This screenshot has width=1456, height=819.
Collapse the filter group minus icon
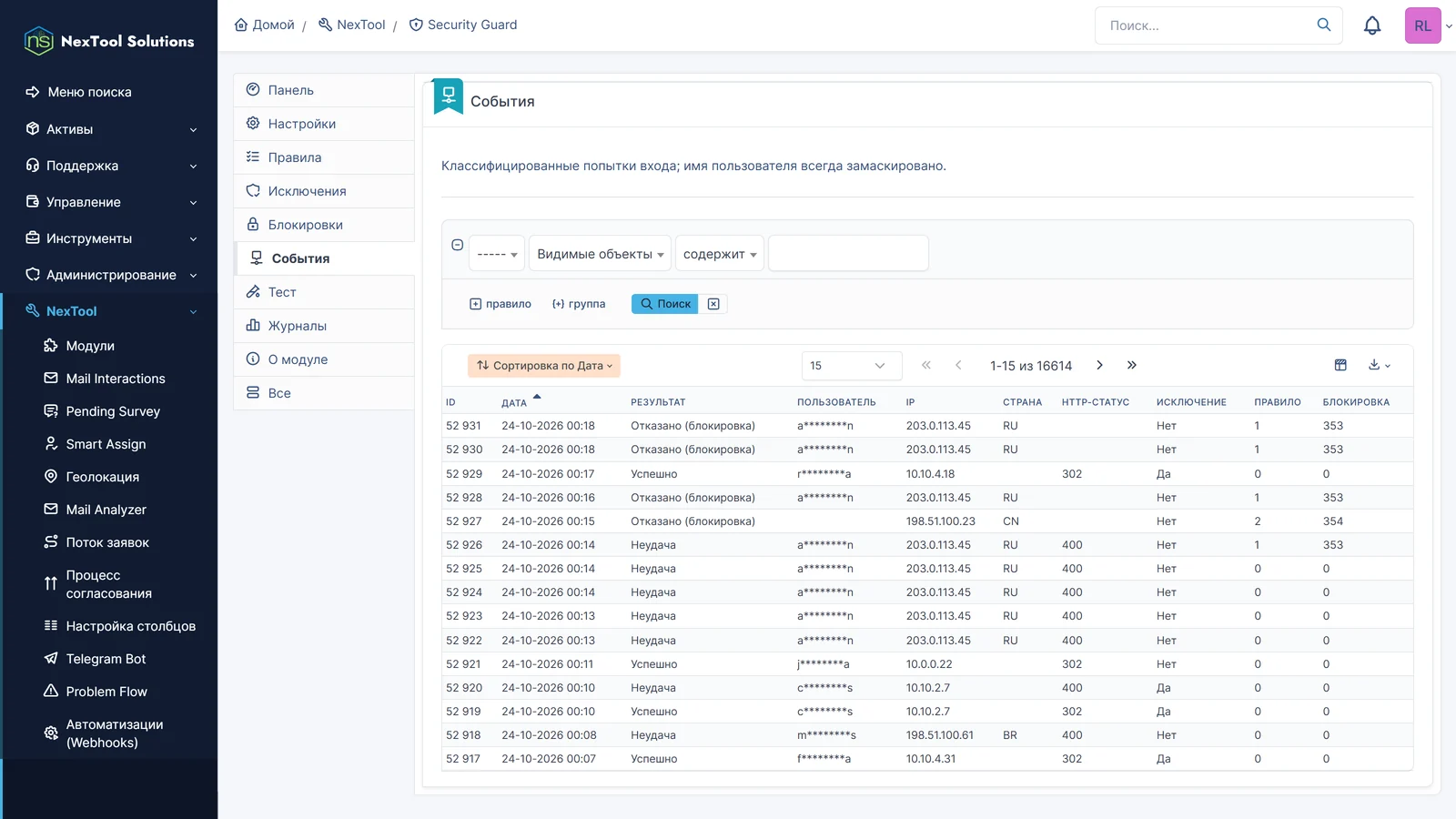(458, 245)
